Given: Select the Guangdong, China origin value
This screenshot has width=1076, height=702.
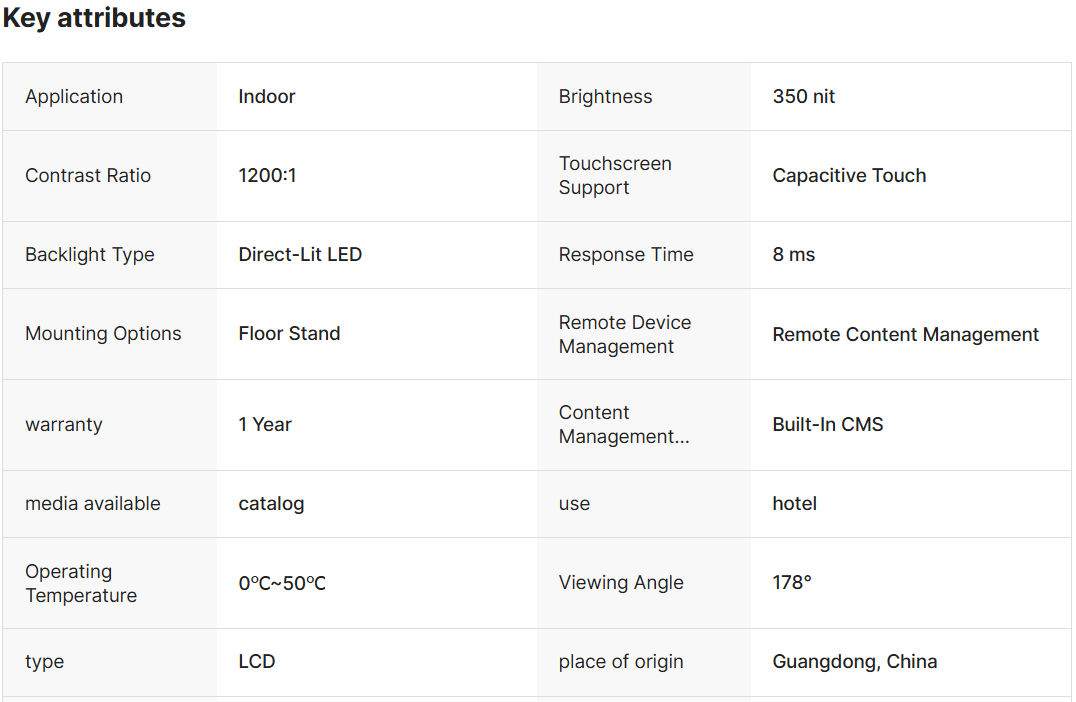Looking at the screenshot, I should click(x=855, y=662).
